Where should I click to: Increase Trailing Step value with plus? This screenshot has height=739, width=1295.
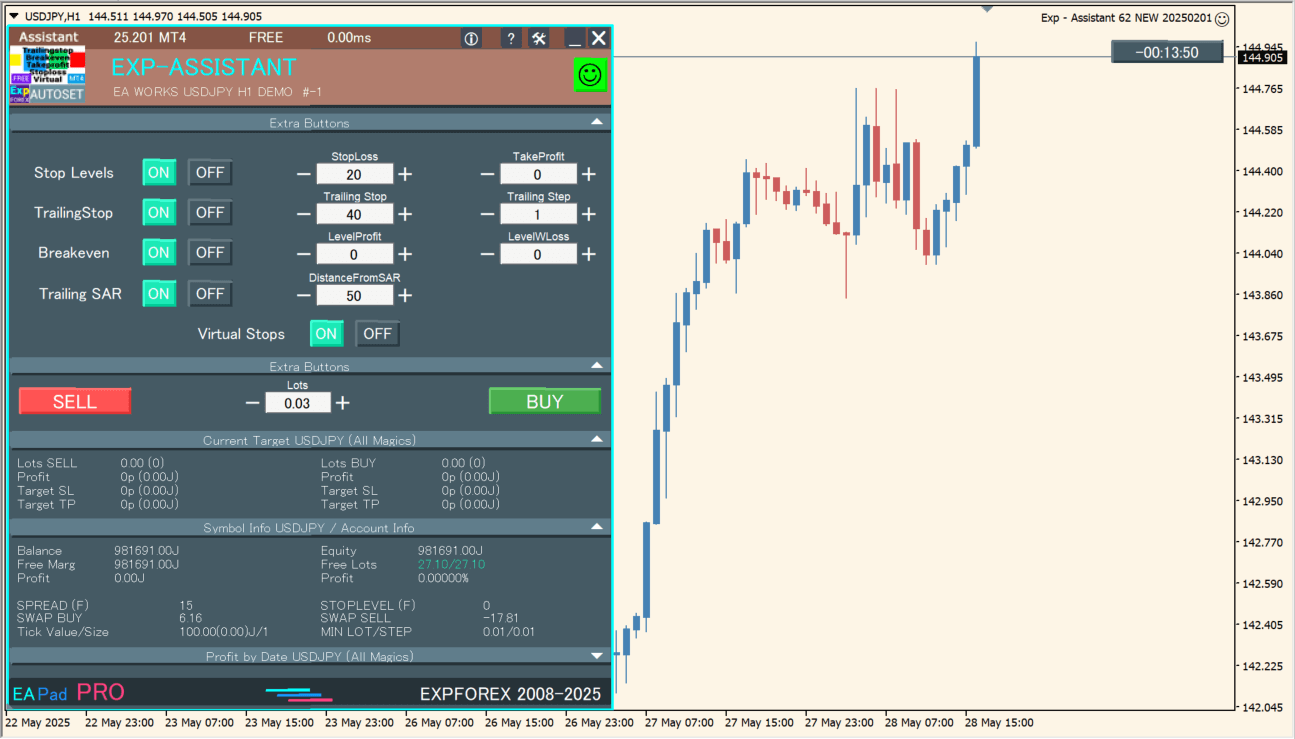coord(589,214)
